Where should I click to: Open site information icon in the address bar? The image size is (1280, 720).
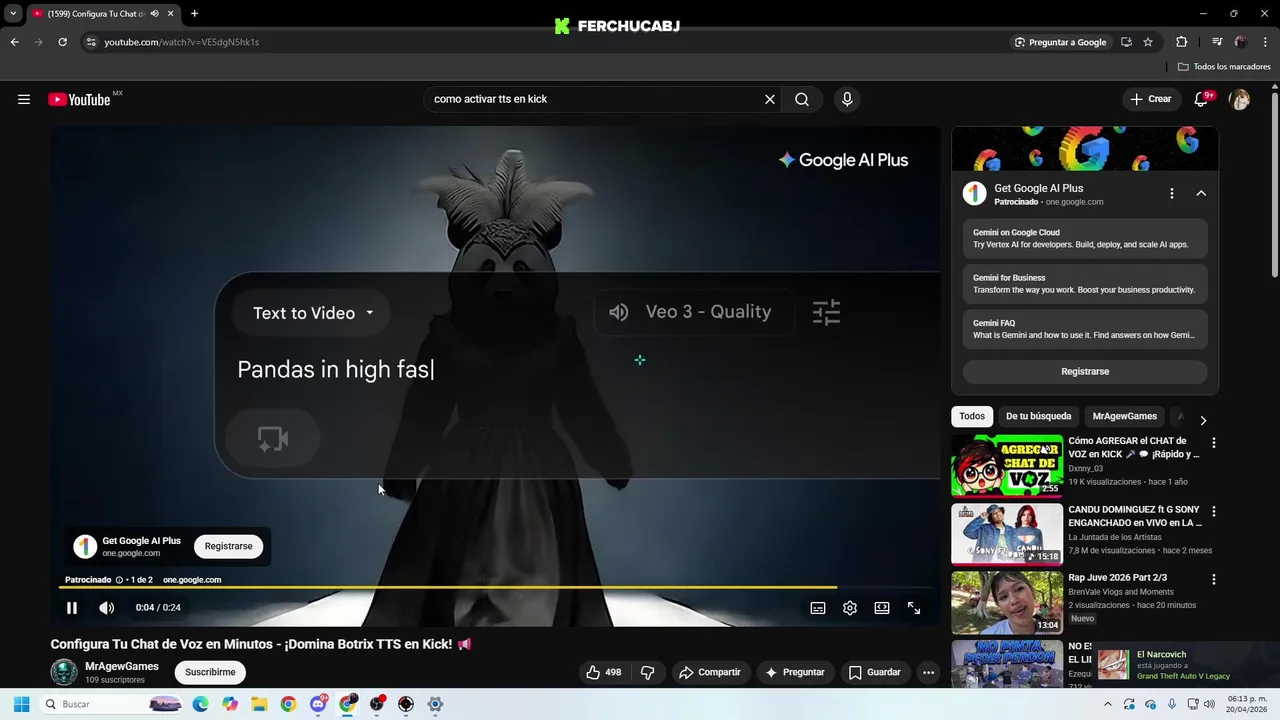tap(91, 42)
